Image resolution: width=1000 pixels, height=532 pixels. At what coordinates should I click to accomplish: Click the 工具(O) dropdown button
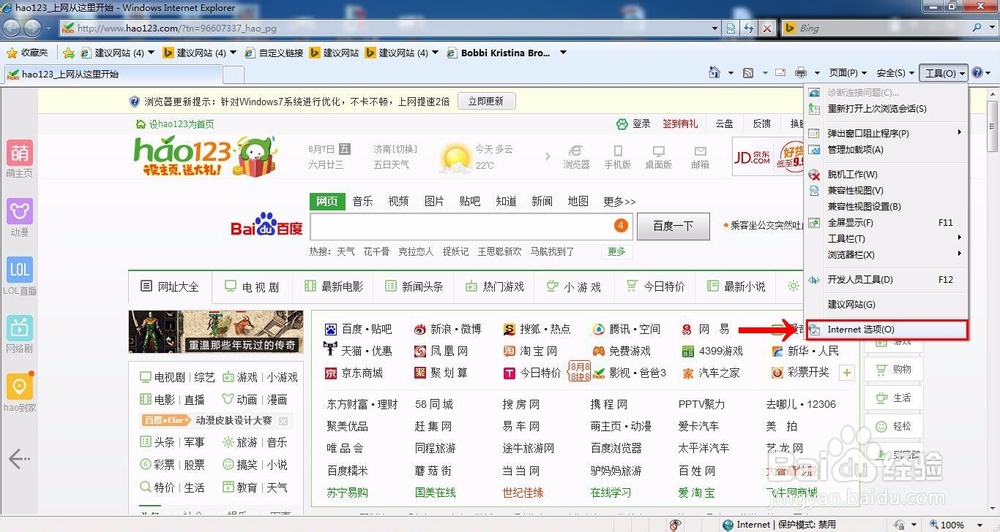[944, 73]
